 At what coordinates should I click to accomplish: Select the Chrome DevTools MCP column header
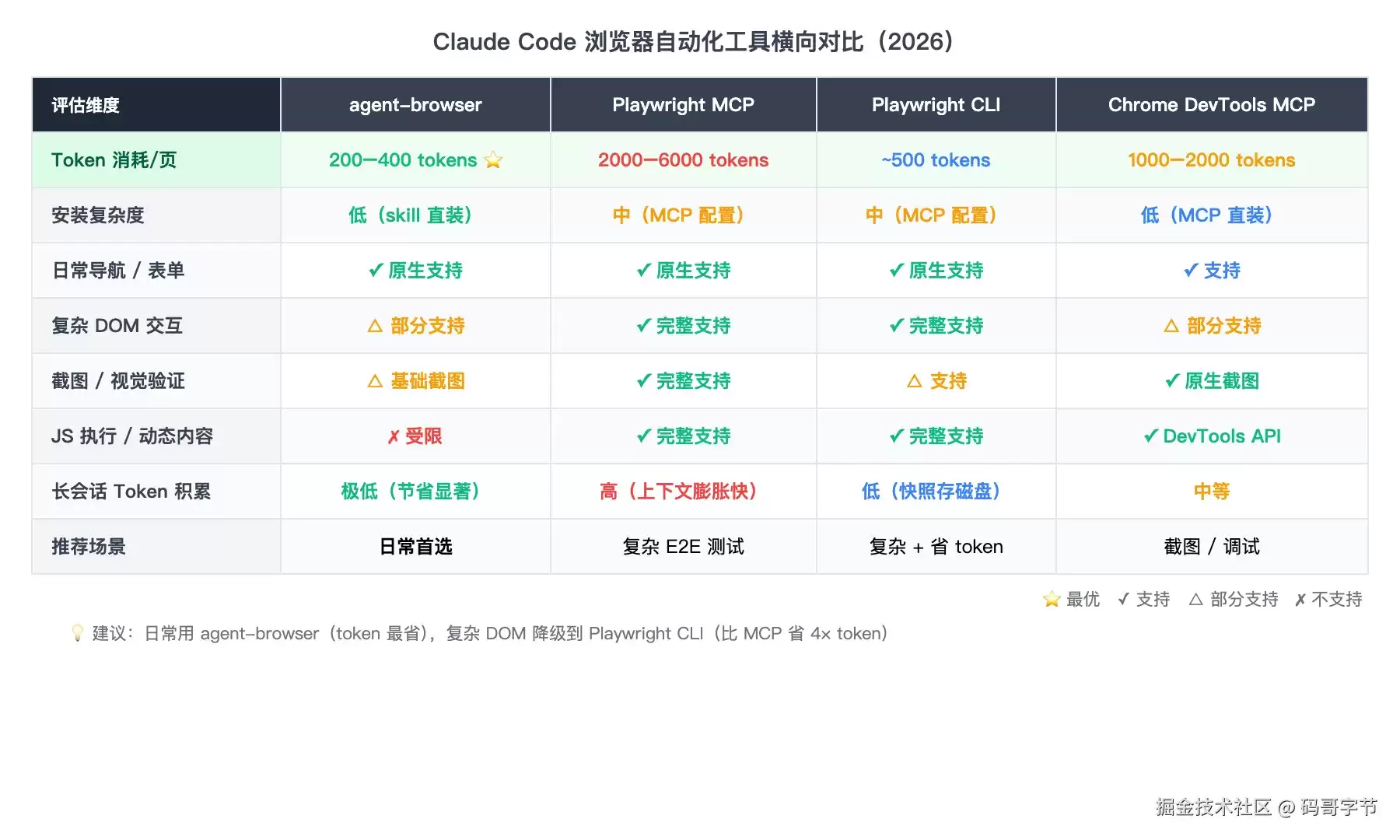[1212, 105]
